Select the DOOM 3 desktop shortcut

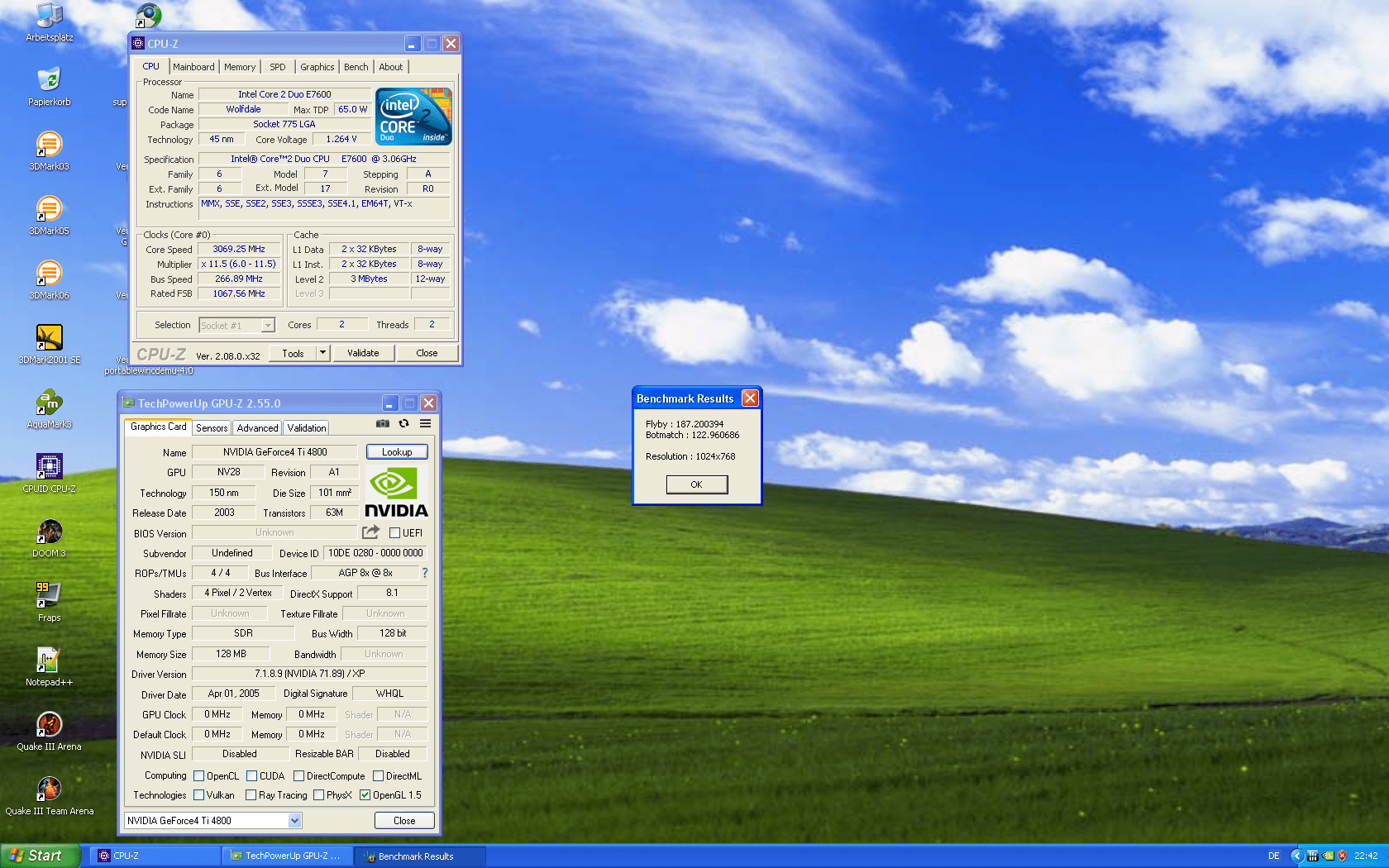point(50,538)
